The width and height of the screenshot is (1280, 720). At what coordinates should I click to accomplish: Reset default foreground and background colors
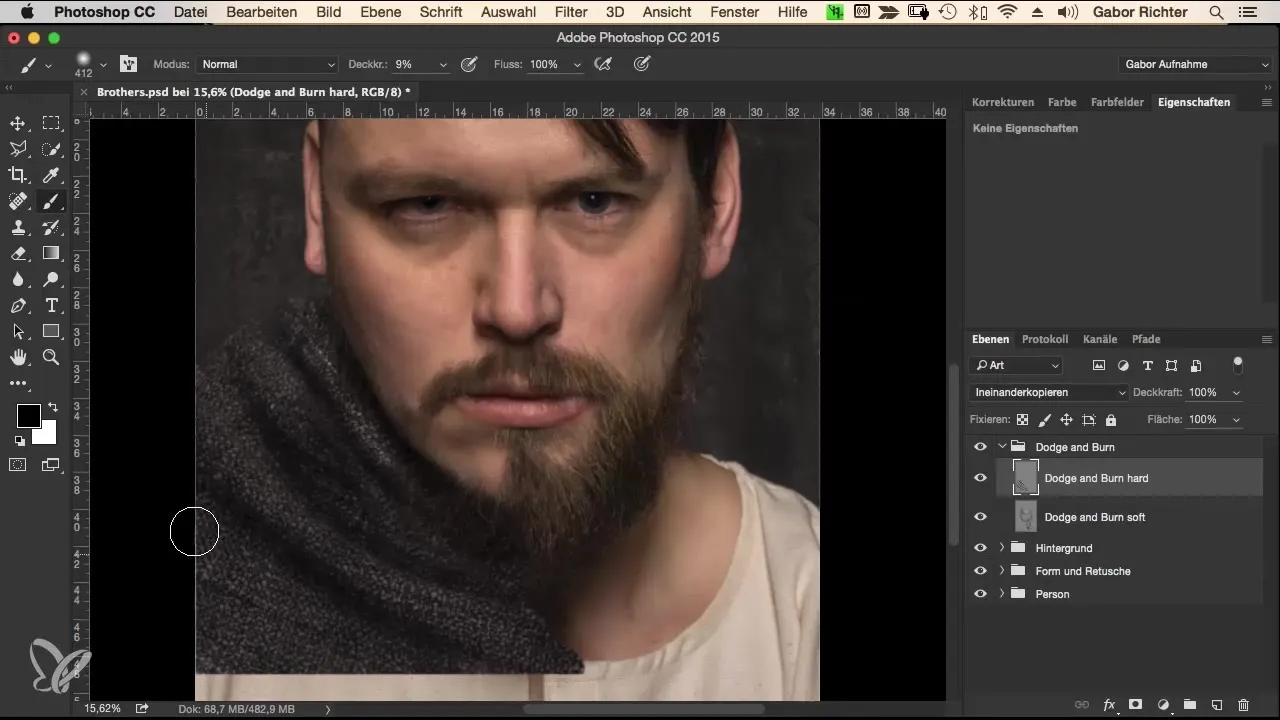(x=19, y=441)
